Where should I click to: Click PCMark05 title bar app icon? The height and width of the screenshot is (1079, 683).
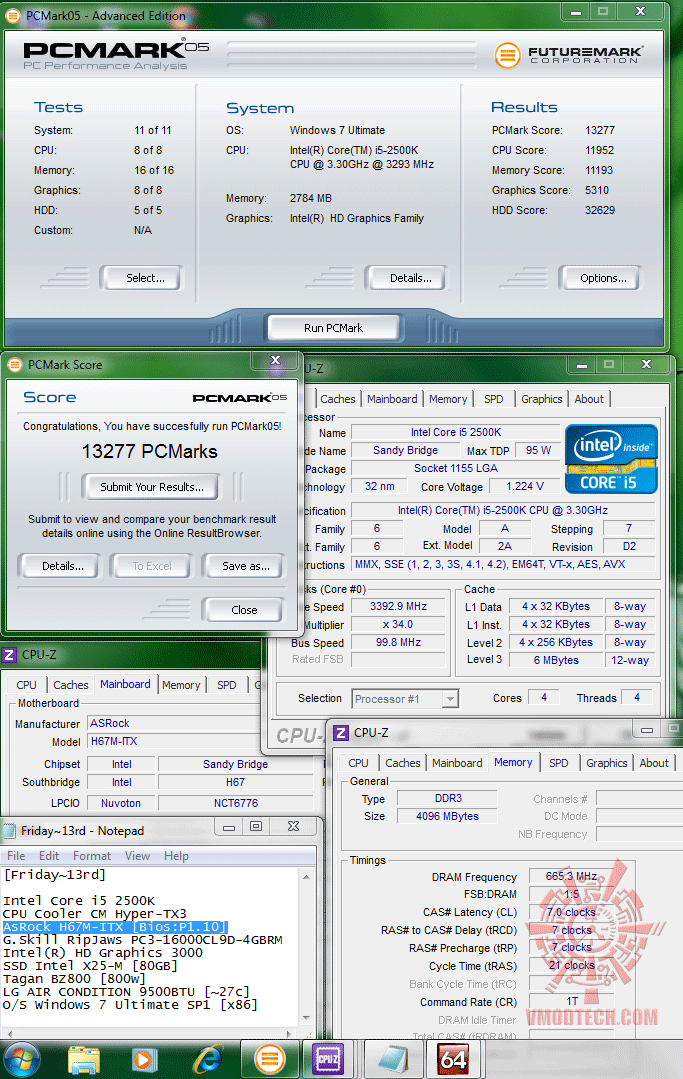(13, 16)
